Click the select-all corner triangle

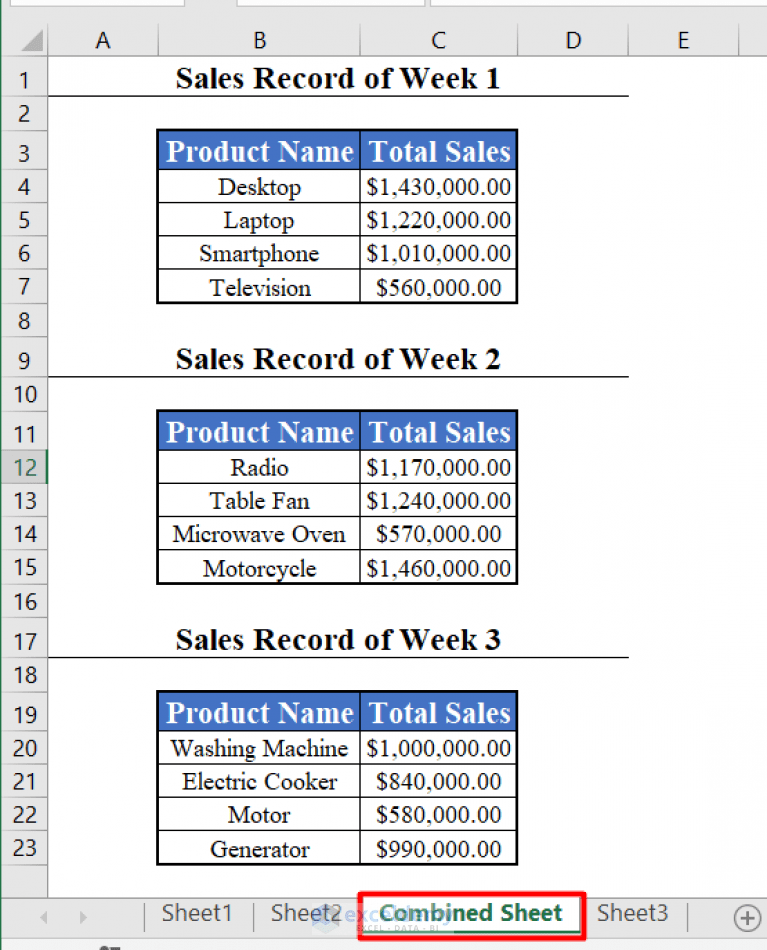coord(32,41)
